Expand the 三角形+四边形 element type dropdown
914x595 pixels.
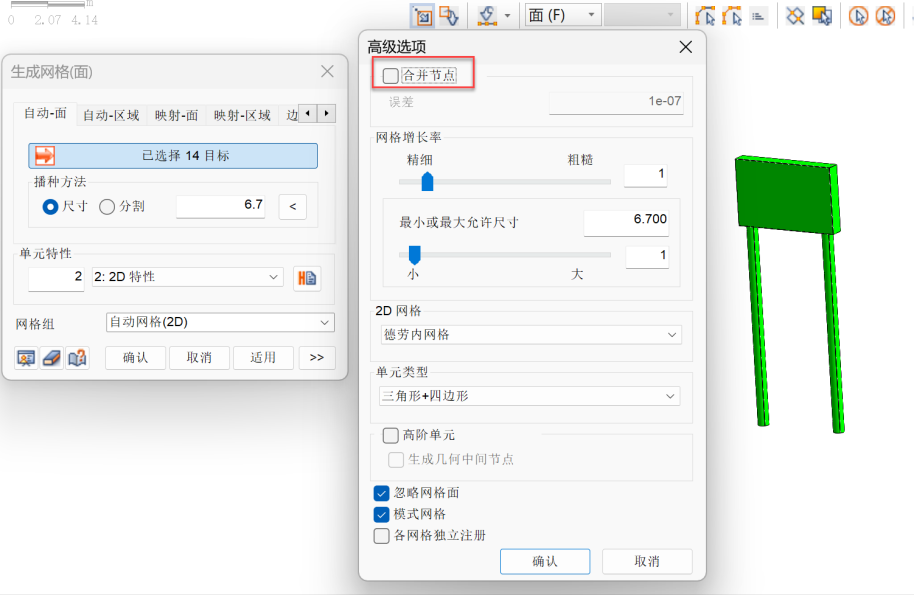531,396
